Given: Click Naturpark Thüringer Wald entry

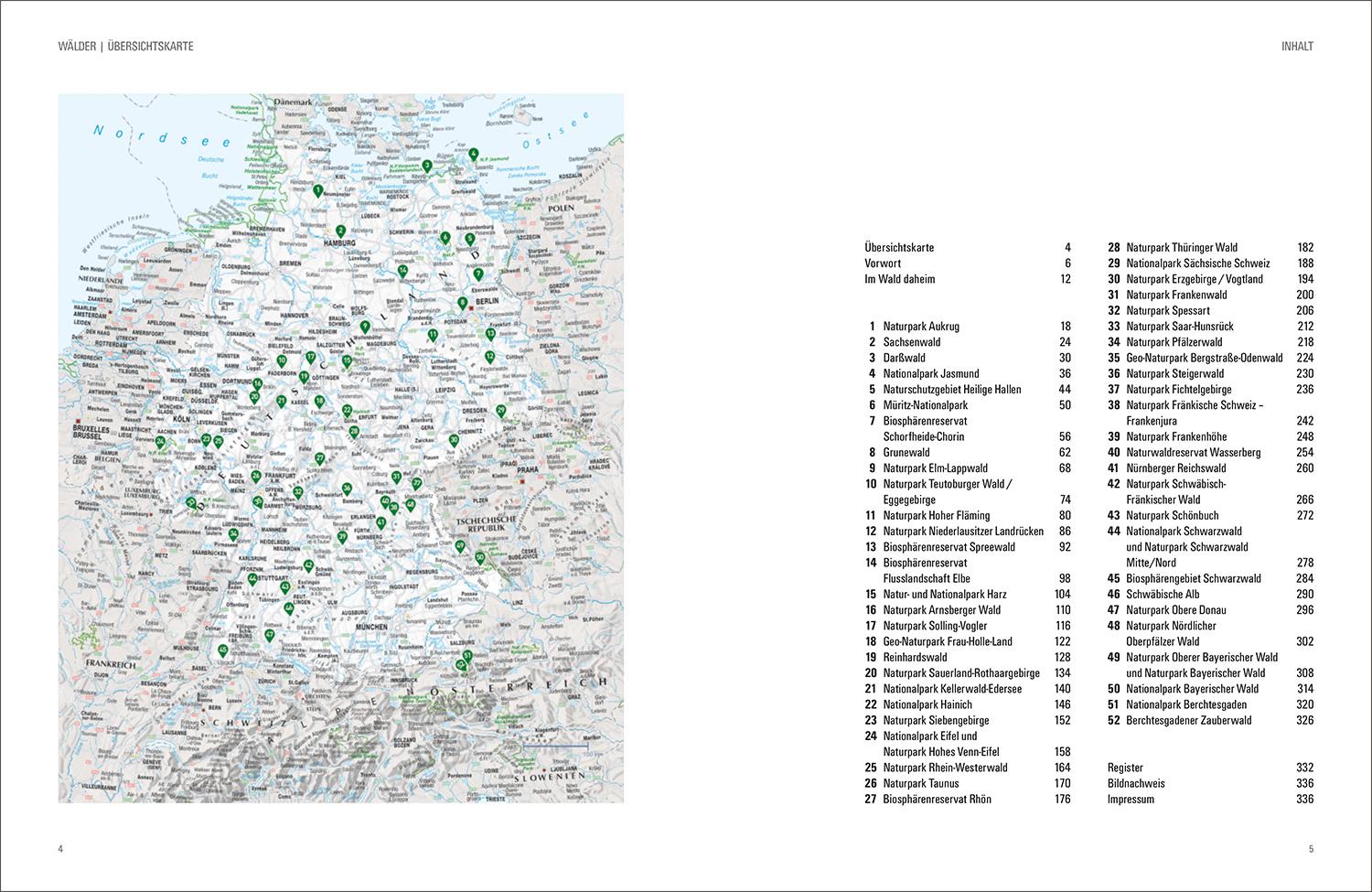Looking at the screenshot, I should pyautogui.click(x=1210, y=247).
